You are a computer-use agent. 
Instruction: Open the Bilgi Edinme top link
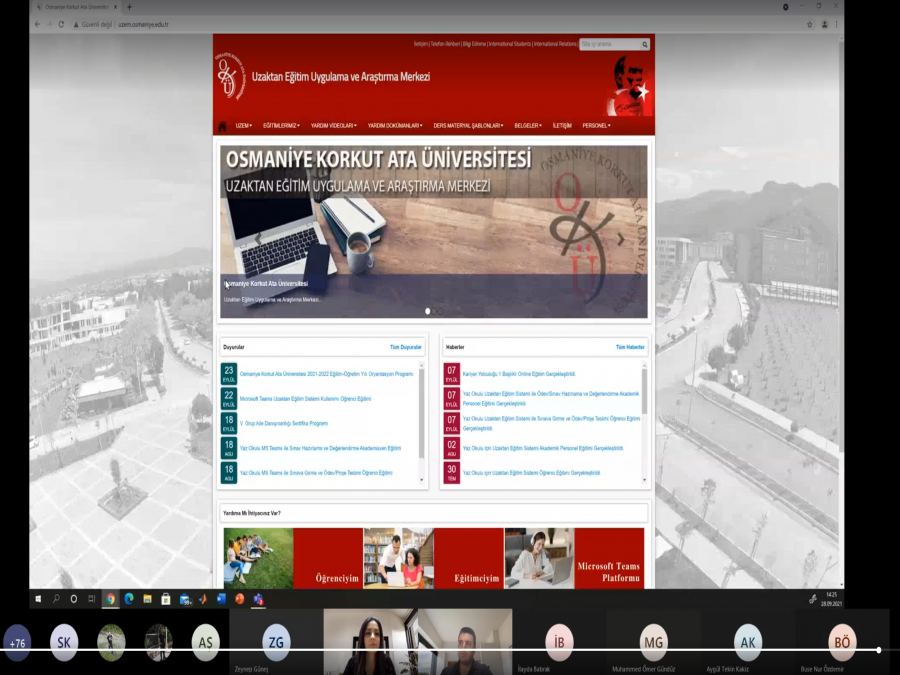click(x=475, y=44)
